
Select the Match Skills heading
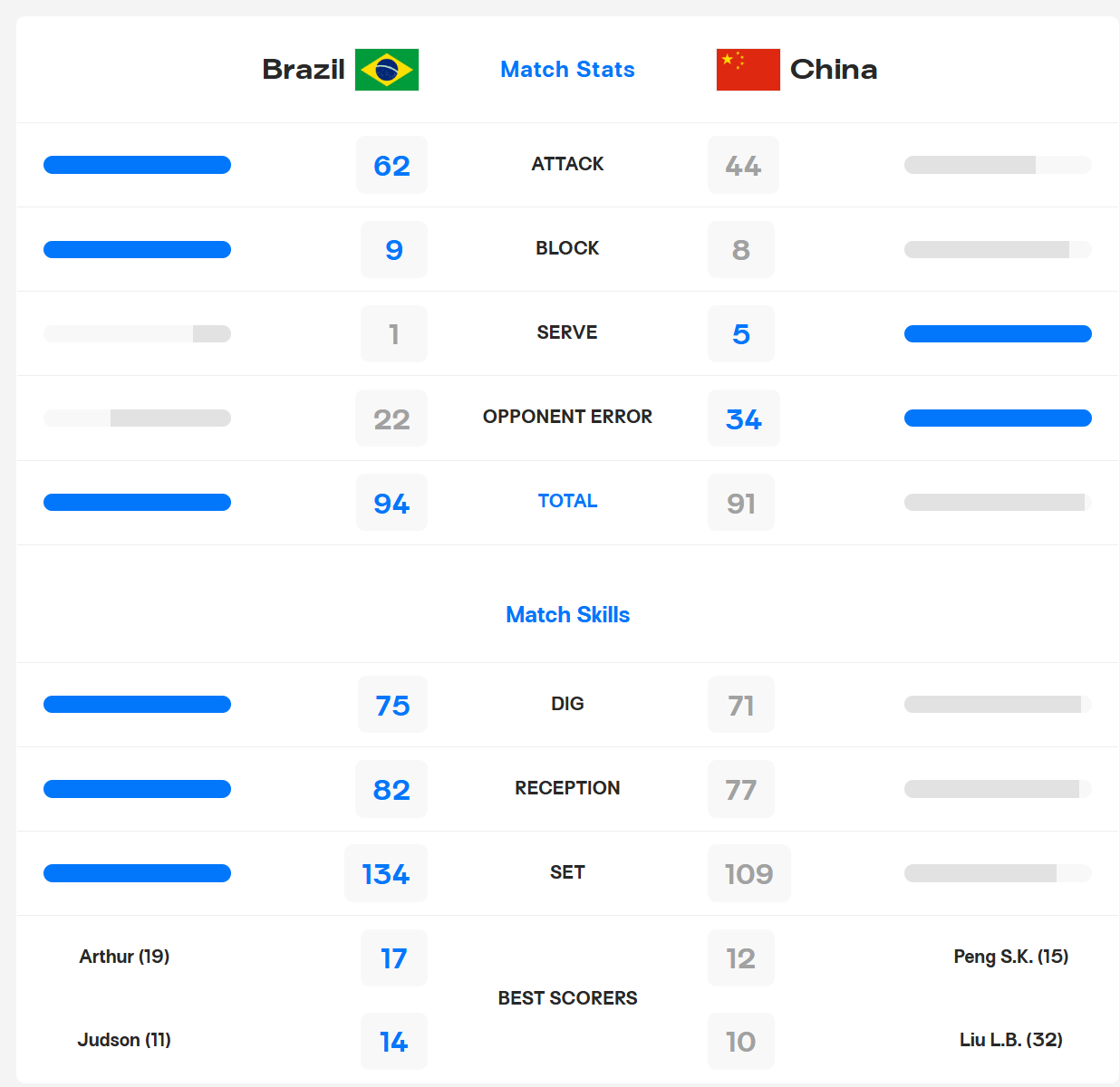567,615
